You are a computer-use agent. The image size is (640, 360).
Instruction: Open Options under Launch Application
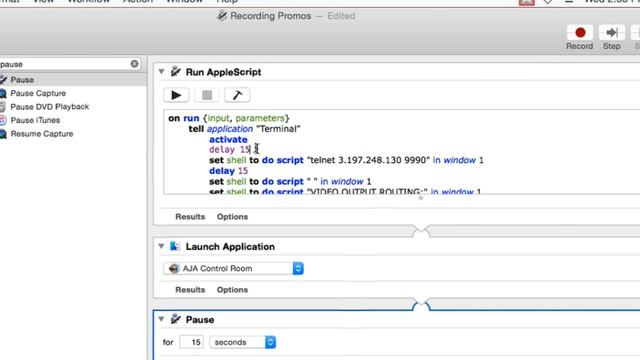coord(232,290)
